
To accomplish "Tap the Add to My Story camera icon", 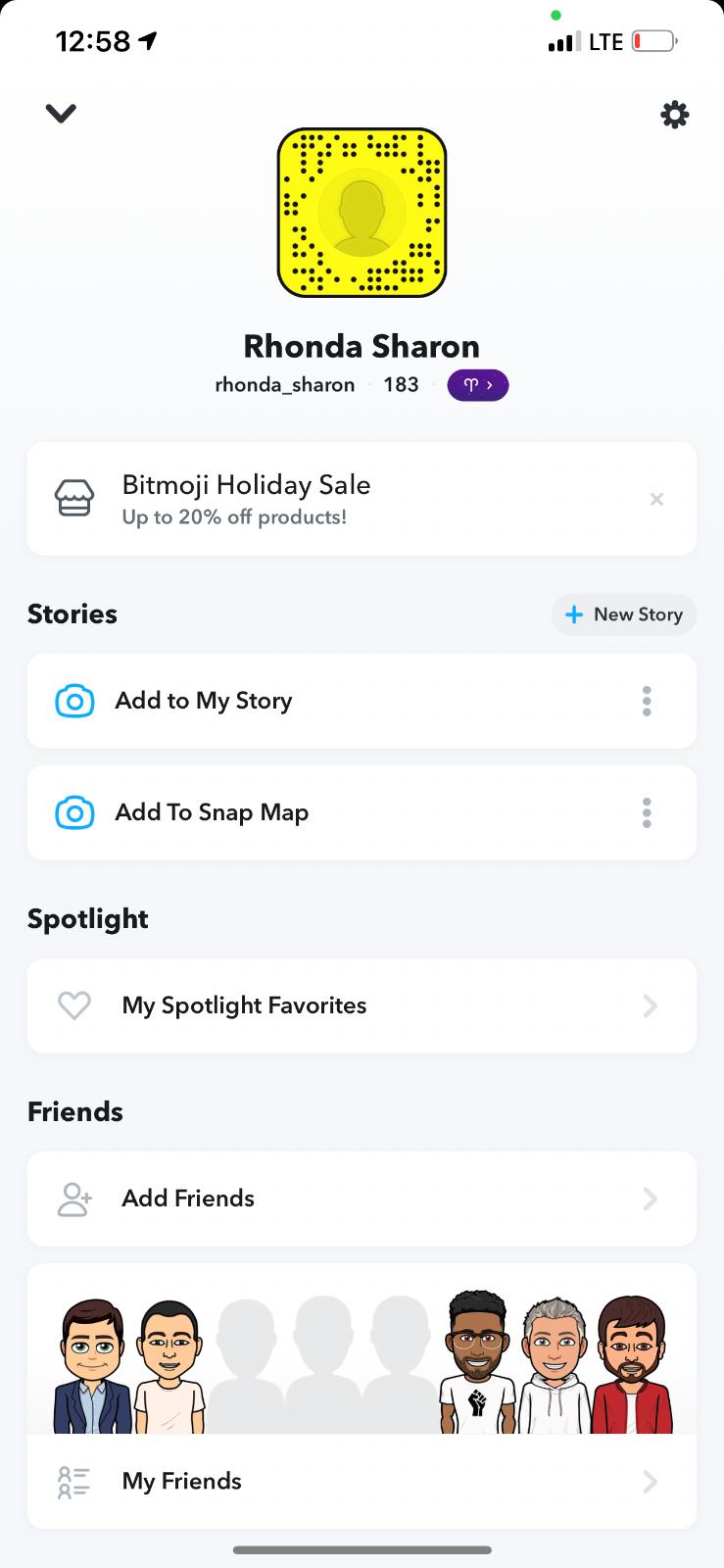I will (74, 702).
